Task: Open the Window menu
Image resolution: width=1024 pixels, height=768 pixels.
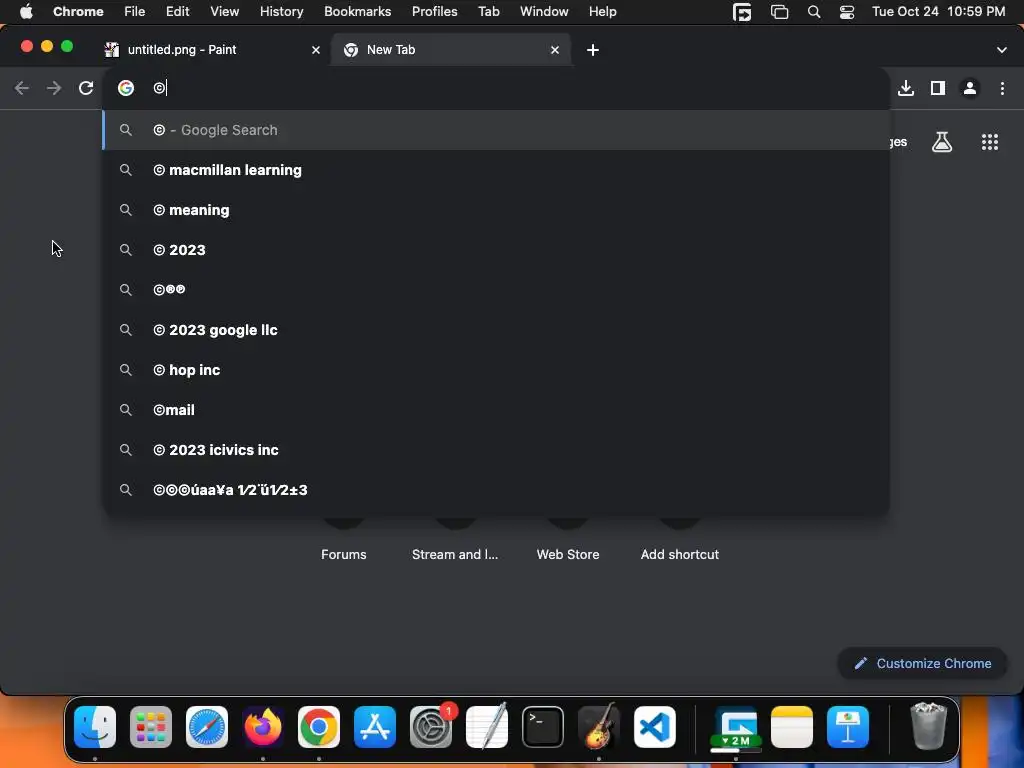Action: click(544, 12)
